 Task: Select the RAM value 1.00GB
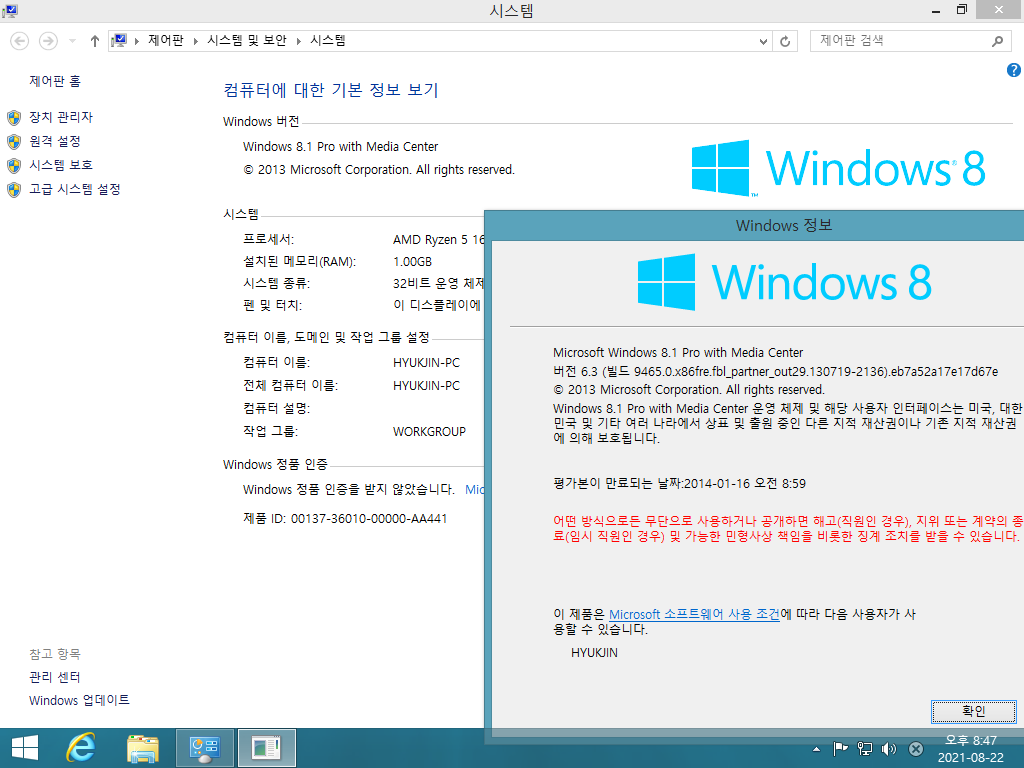click(x=412, y=262)
